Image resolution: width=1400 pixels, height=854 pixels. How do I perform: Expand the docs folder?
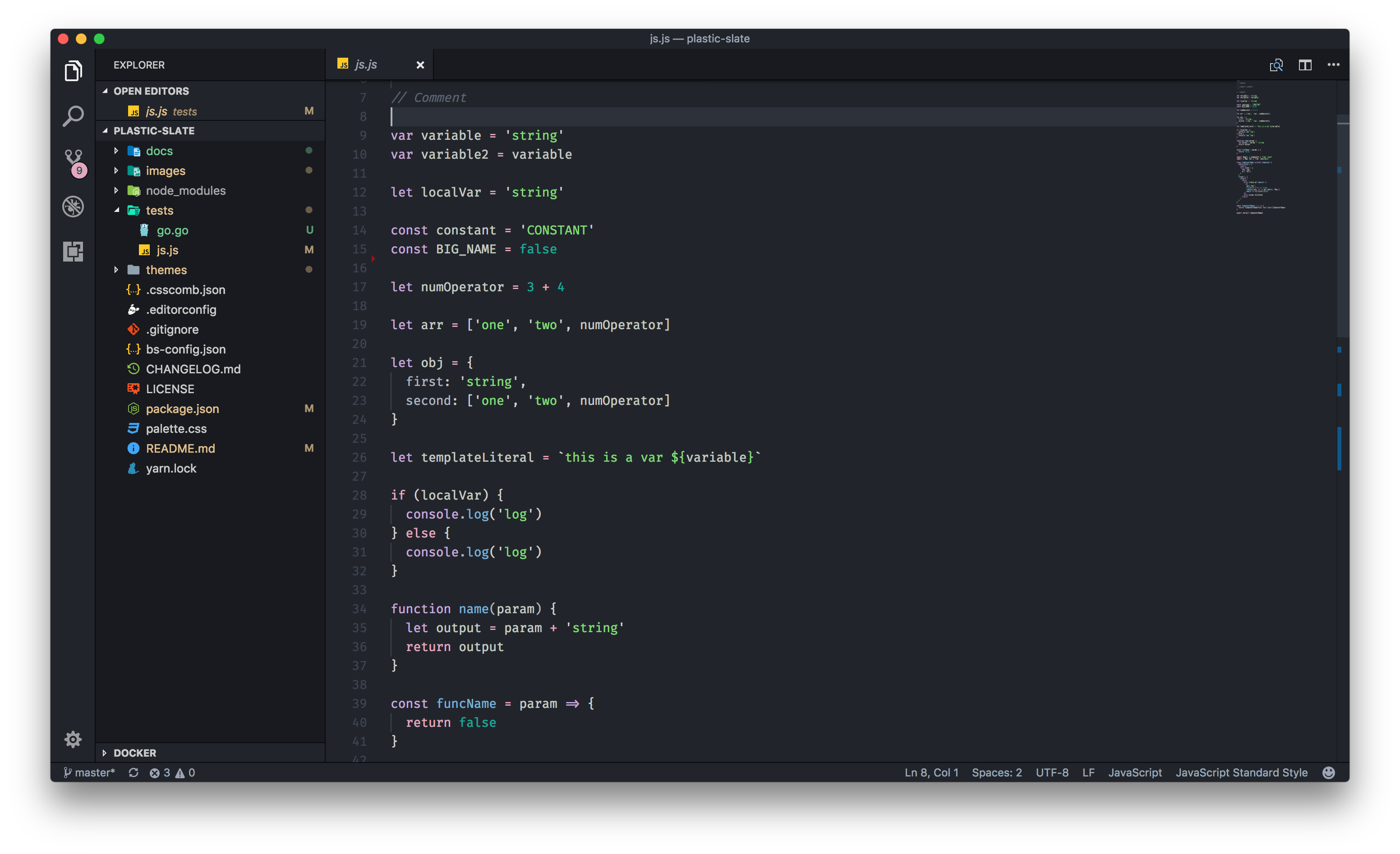coord(158,151)
